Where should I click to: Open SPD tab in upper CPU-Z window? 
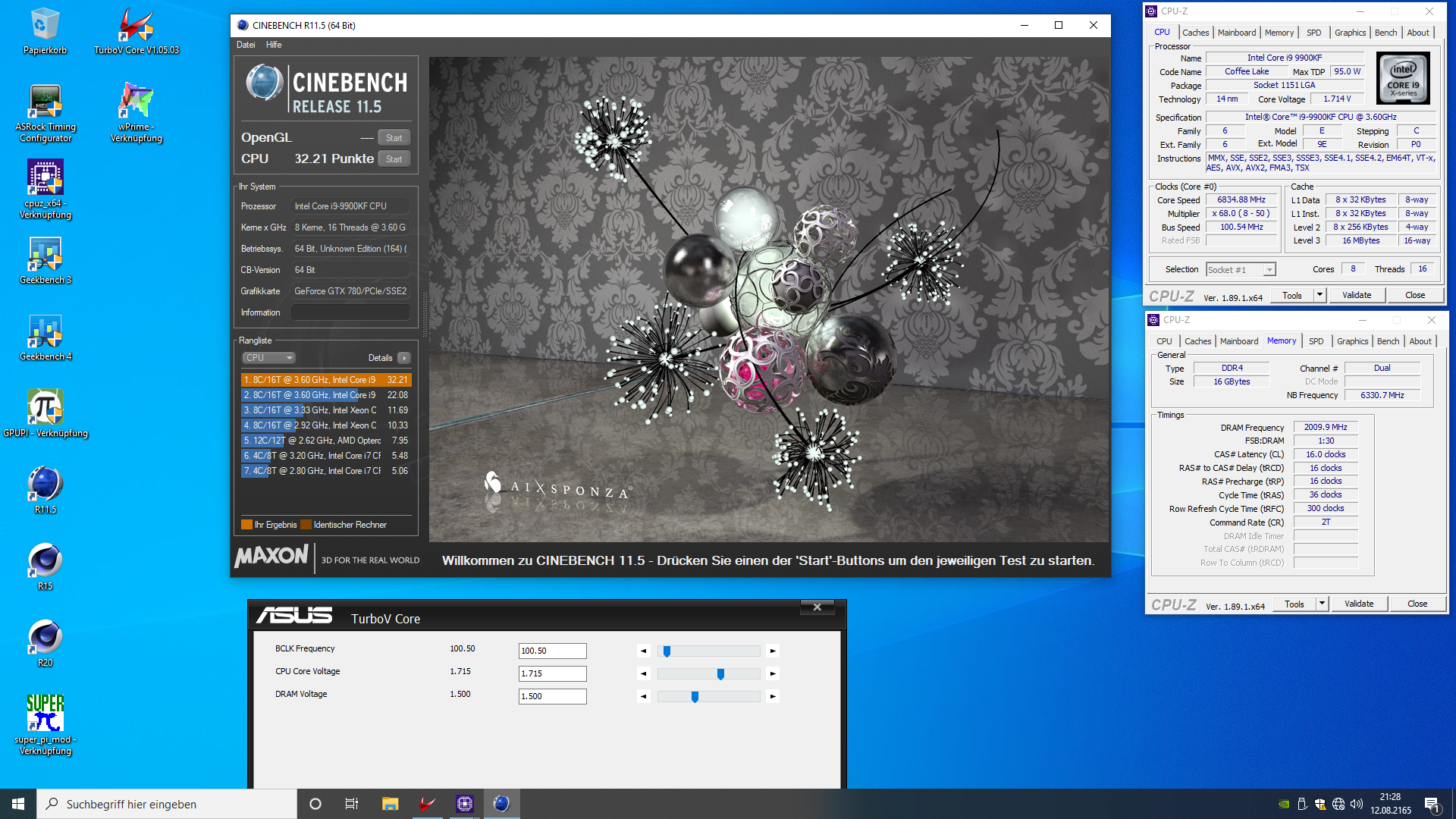[1314, 33]
